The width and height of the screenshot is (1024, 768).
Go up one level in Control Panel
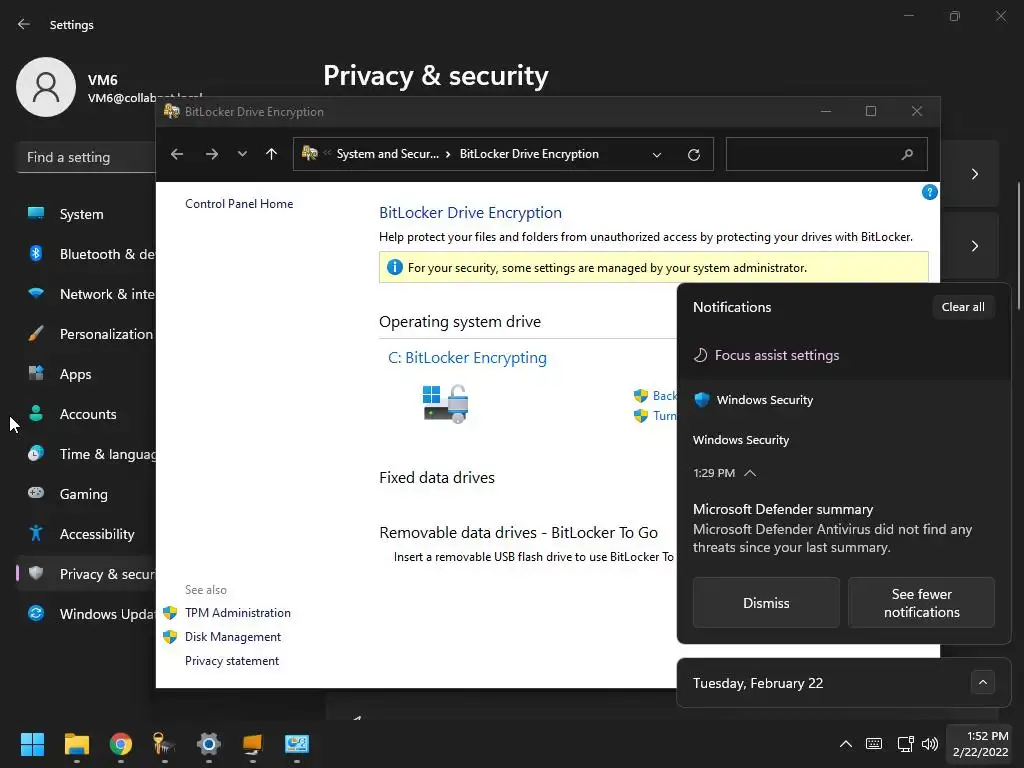[272, 154]
